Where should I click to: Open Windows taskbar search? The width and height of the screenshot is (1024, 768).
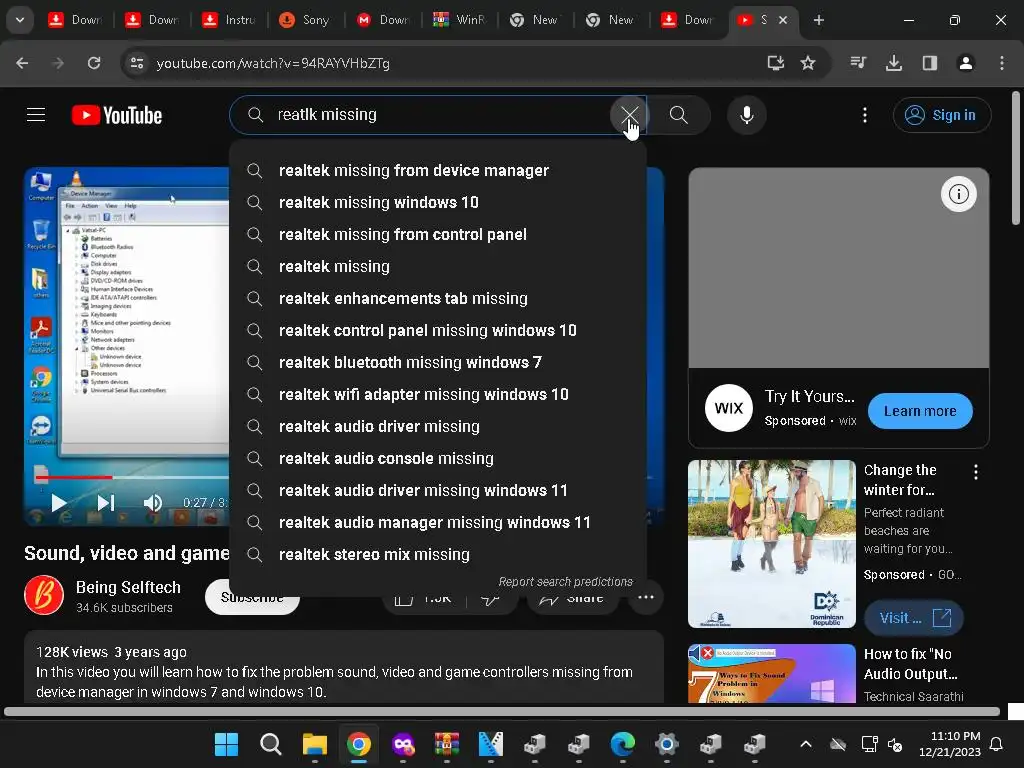point(270,744)
